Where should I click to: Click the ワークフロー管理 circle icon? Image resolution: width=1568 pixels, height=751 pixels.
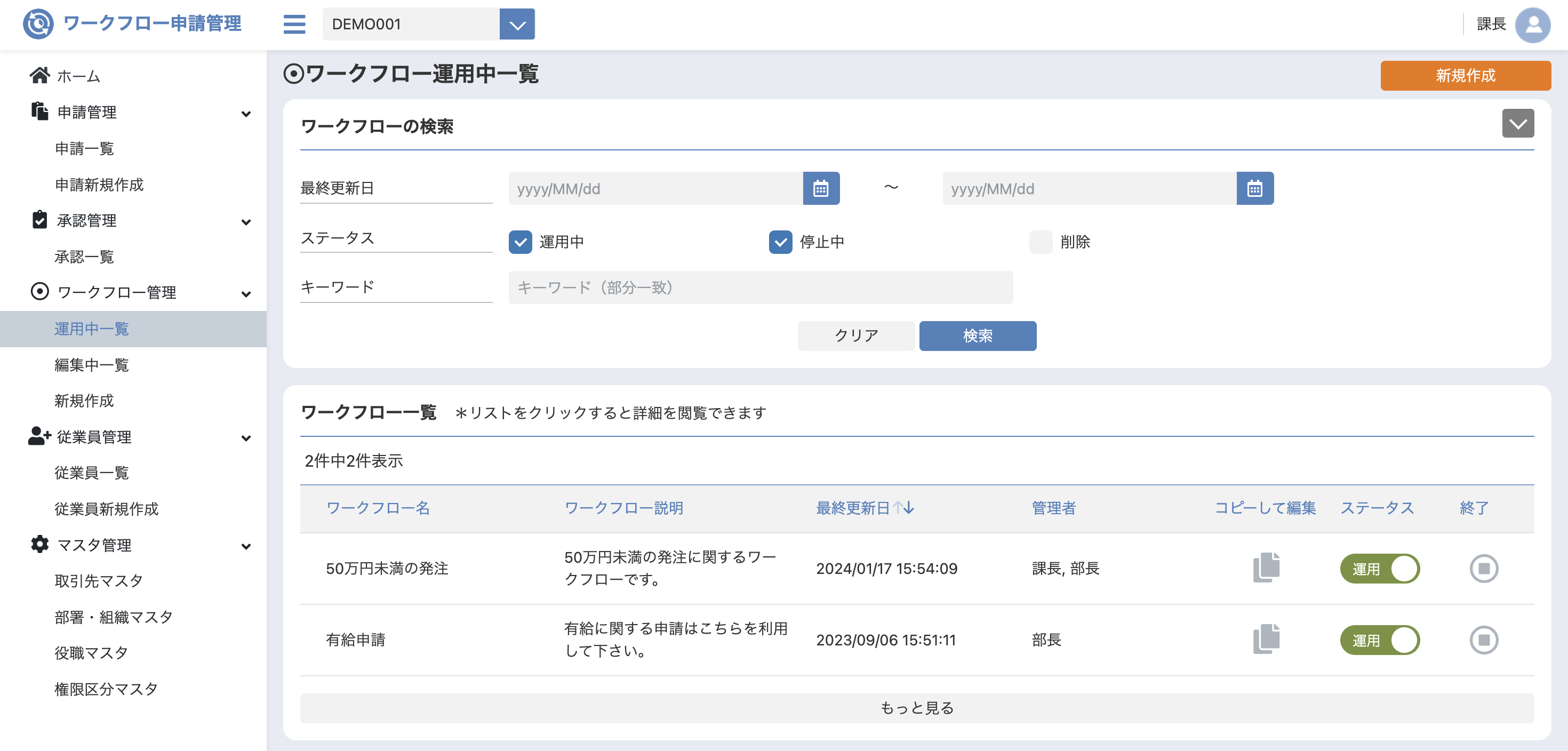pyautogui.click(x=39, y=292)
